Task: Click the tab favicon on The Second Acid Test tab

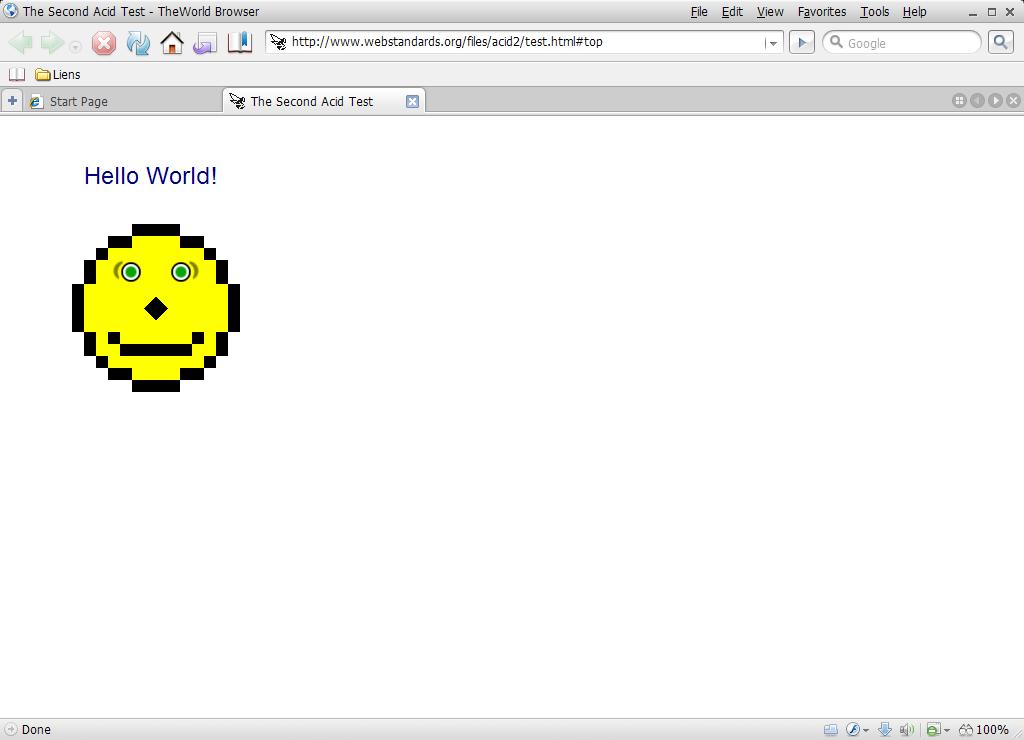Action: pyautogui.click(x=237, y=101)
